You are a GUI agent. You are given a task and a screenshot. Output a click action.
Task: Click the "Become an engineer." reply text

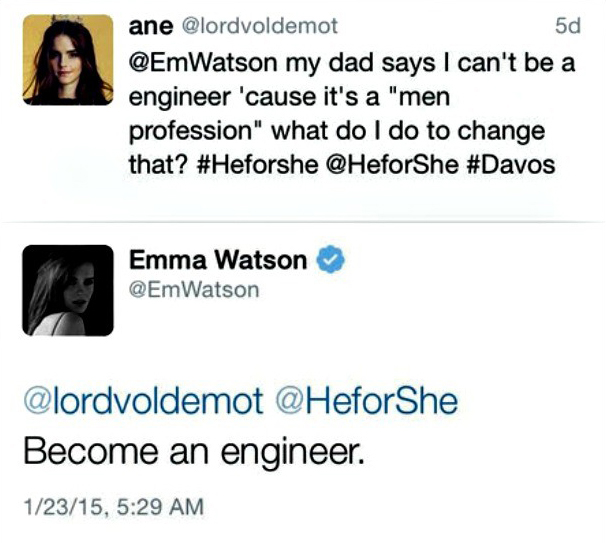[194, 452]
